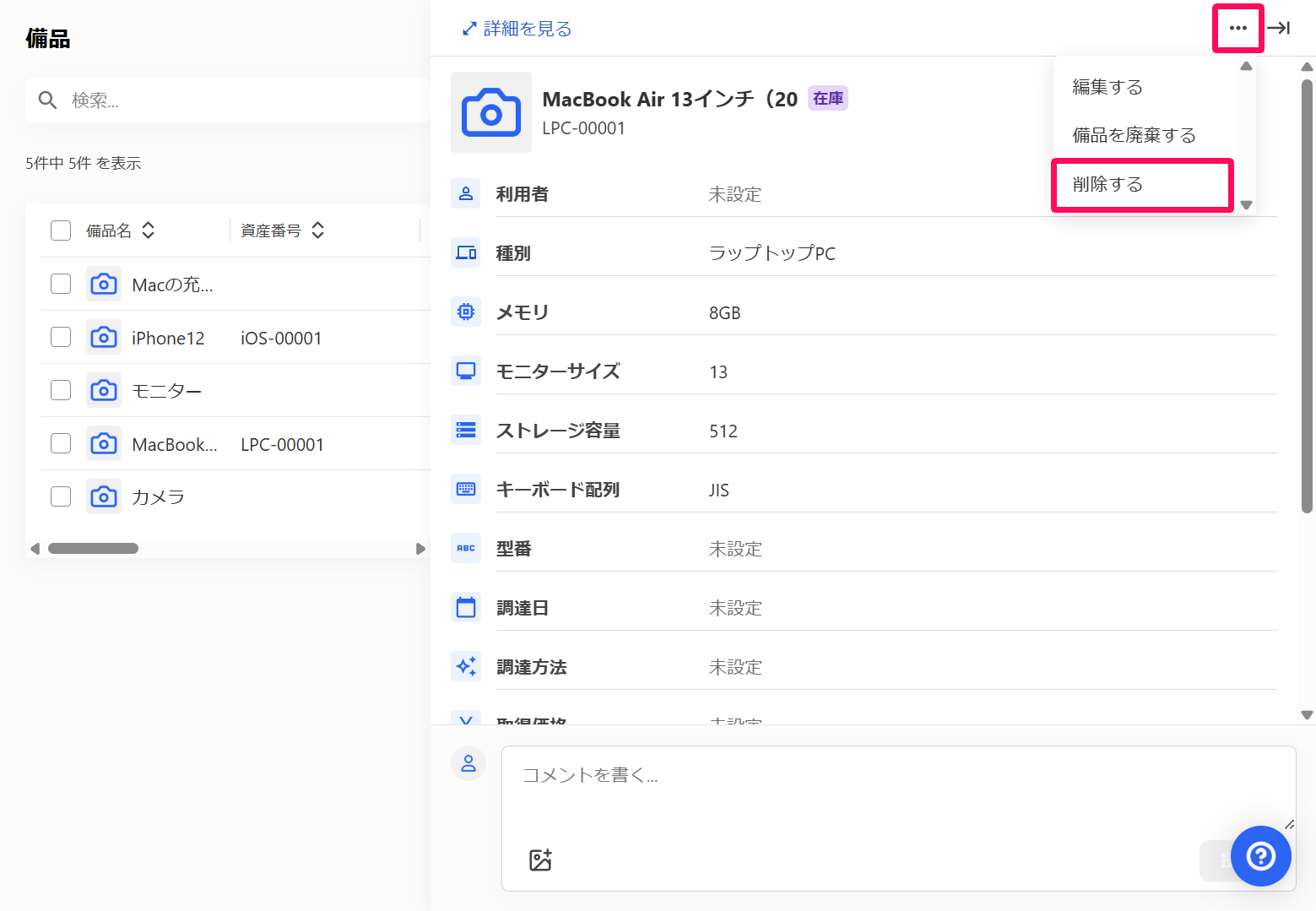Check the MacBook... row checkbox
1316x911 pixels.
(61, 443)
